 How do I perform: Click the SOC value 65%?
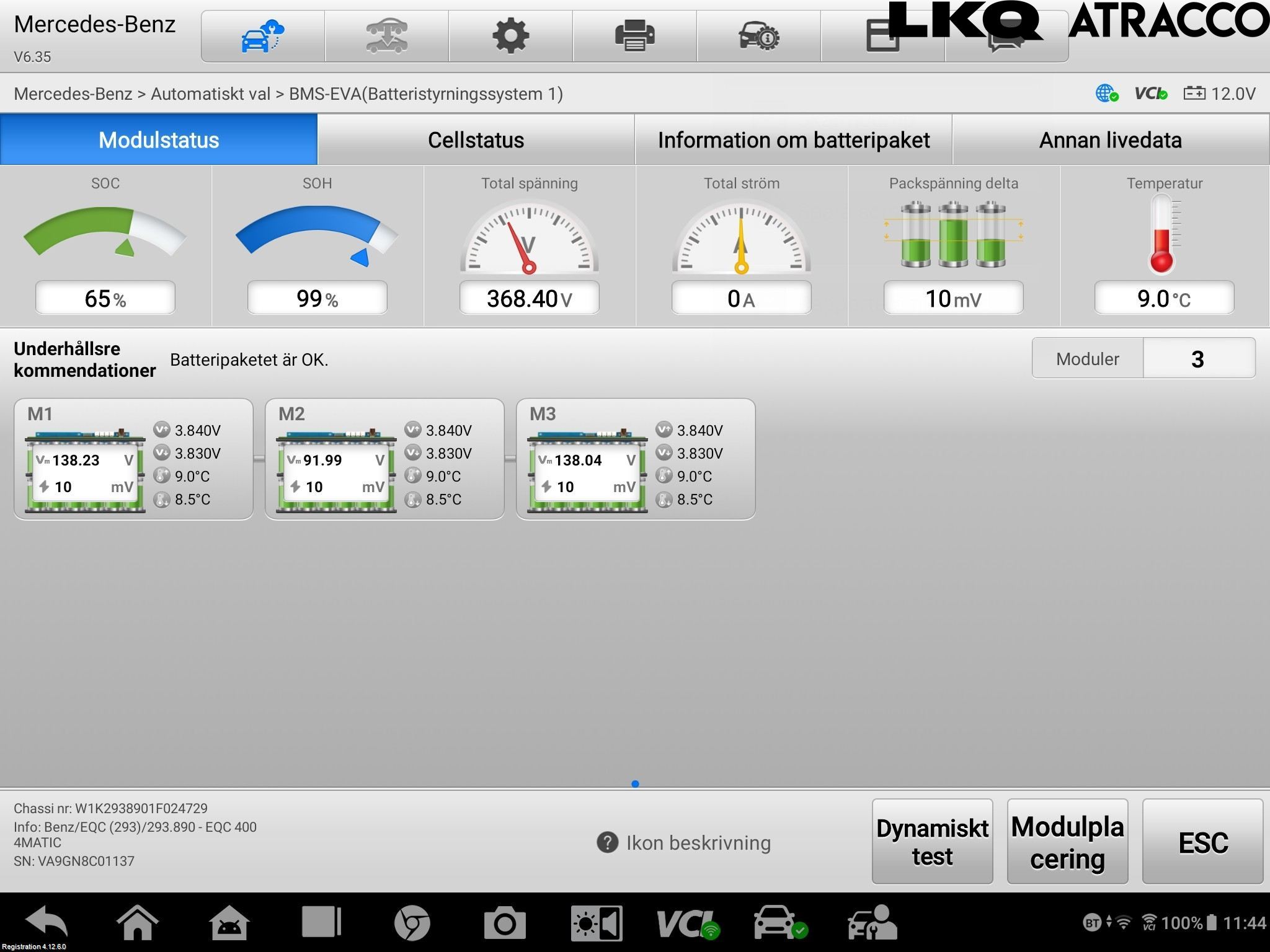click(105, 298)
